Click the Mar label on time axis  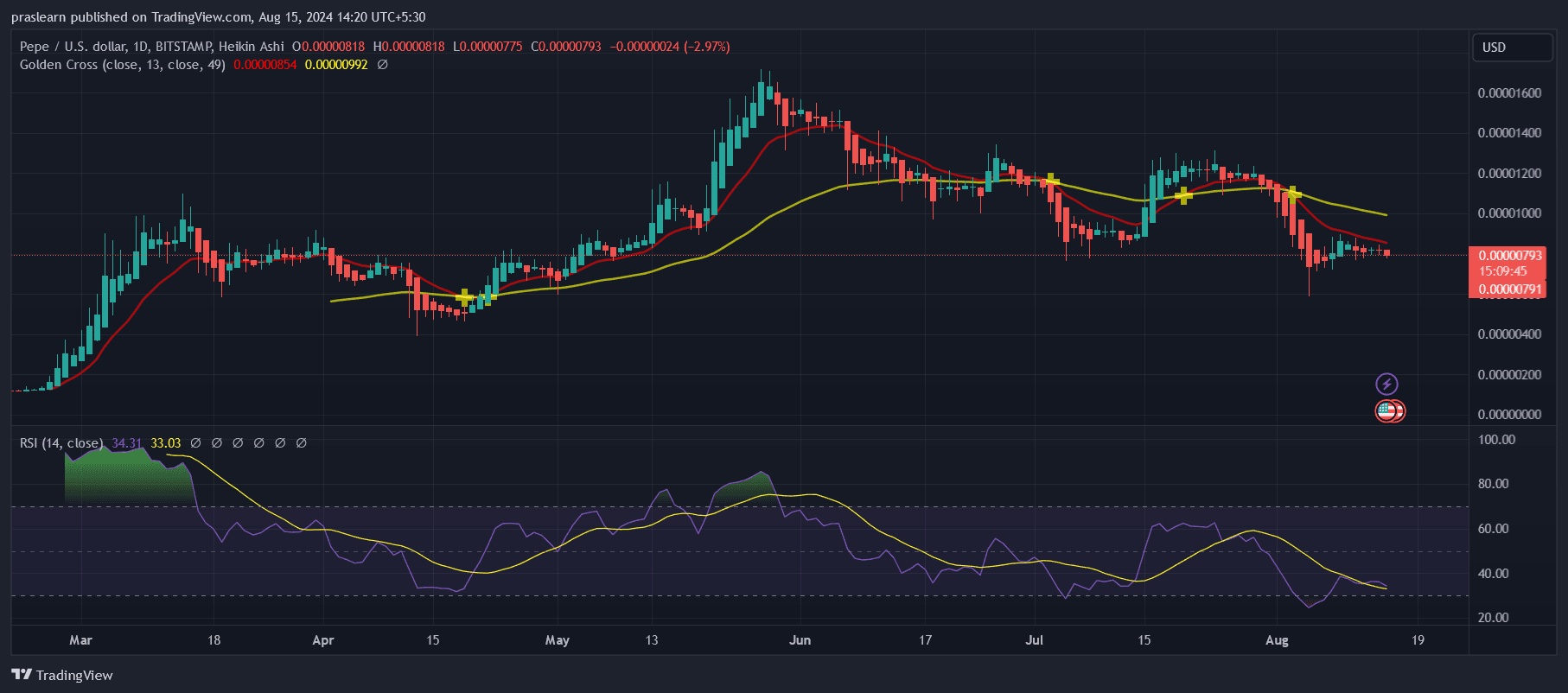[x=80, y=640]
